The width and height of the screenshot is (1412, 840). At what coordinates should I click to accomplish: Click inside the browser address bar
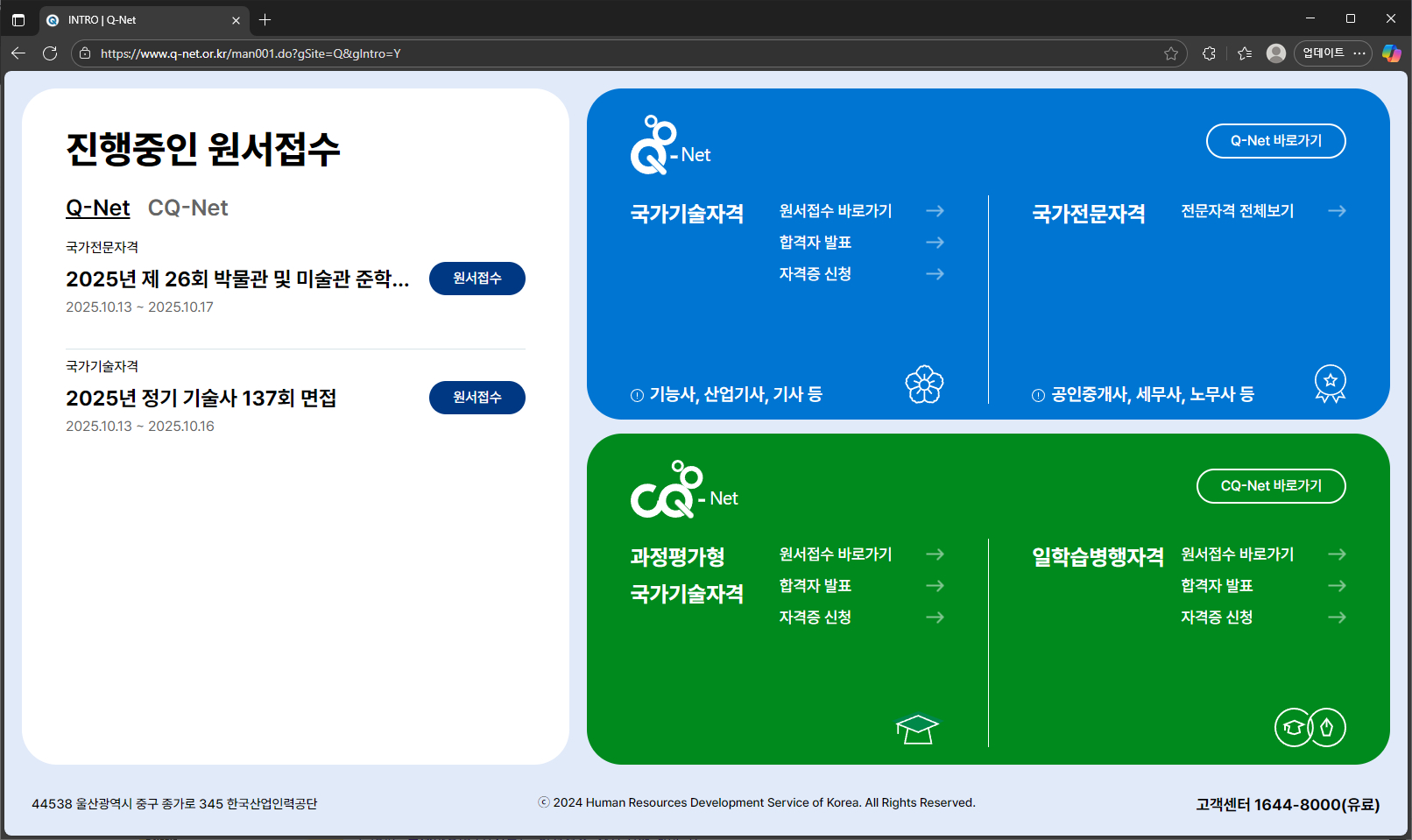(613, 53)
